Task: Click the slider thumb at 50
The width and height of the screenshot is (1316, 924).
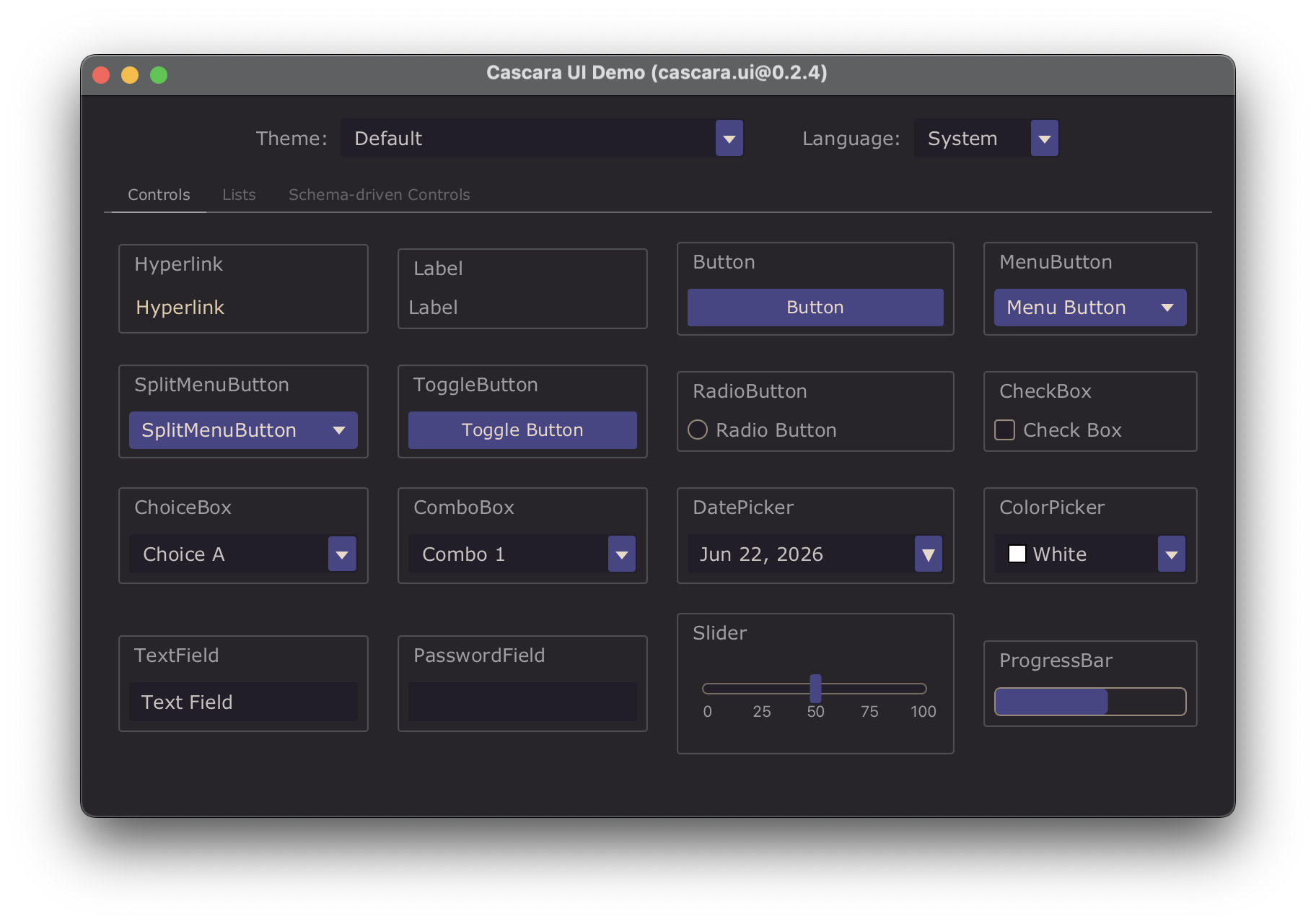Action: pyautogui.click(x=815, y=689)
